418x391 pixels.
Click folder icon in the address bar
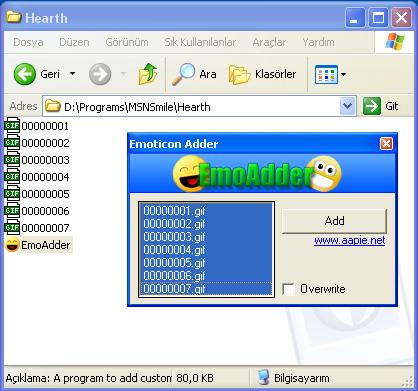point(53,106)
